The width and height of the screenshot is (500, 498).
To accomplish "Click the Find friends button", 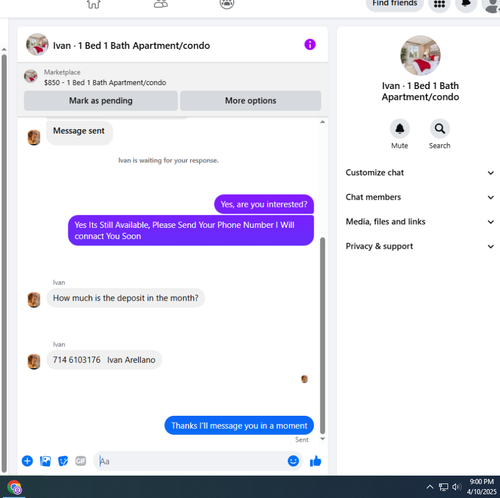I will pos(395,4).
